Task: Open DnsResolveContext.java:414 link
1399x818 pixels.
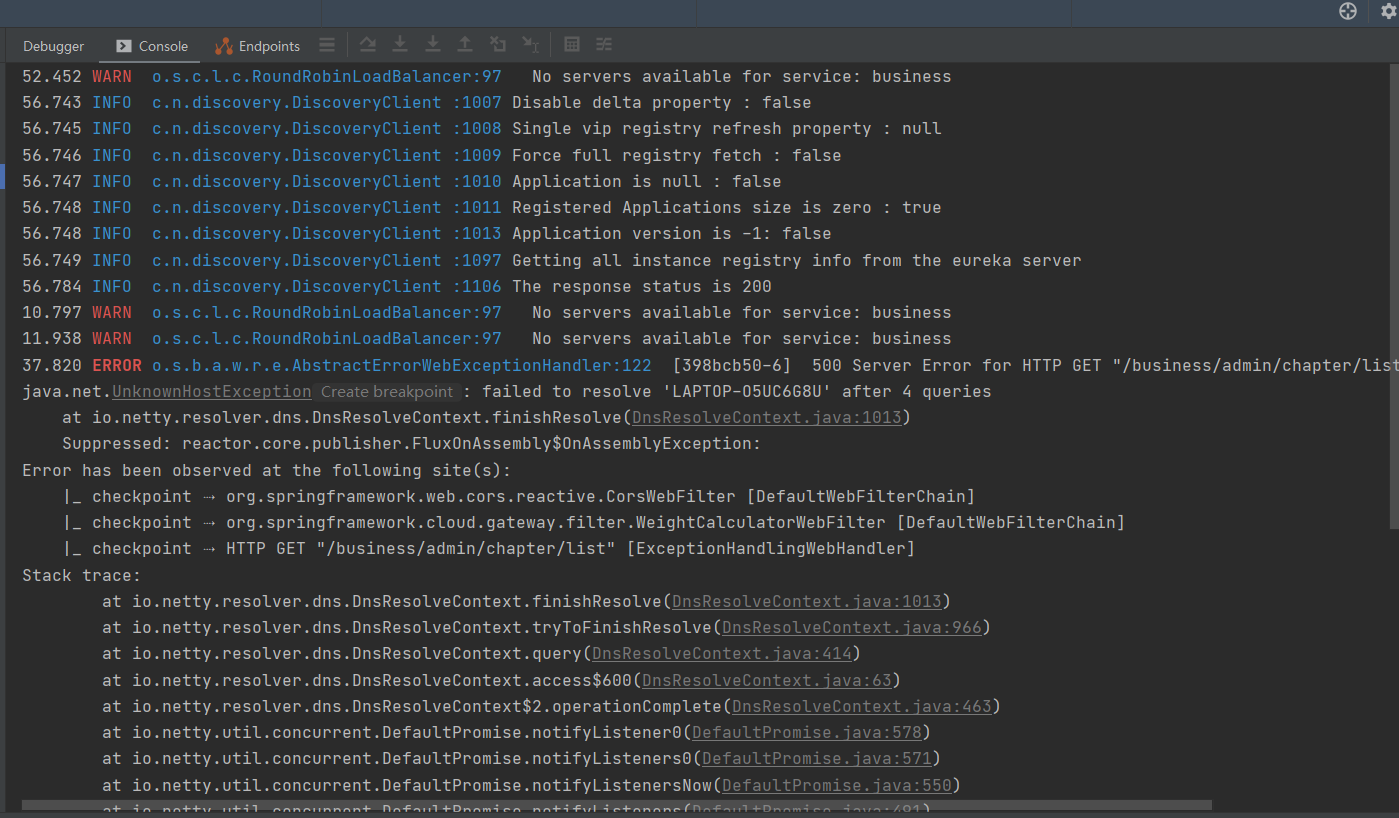Action: 721,654
